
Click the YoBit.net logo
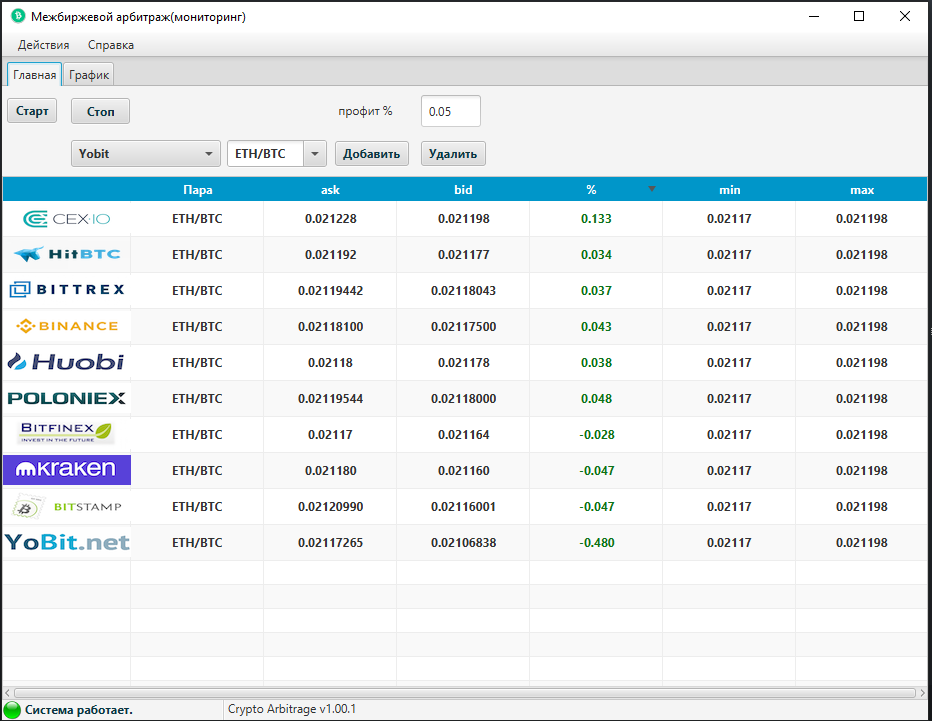coord(67,542)
